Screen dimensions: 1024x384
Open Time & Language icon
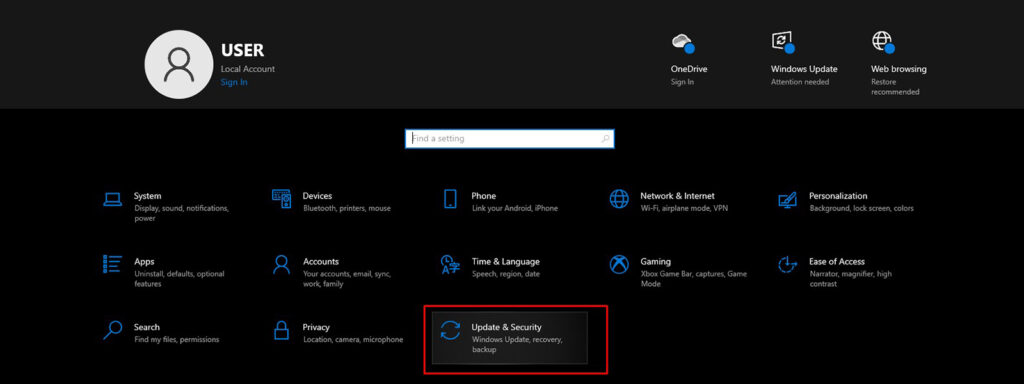click(450, 264)
